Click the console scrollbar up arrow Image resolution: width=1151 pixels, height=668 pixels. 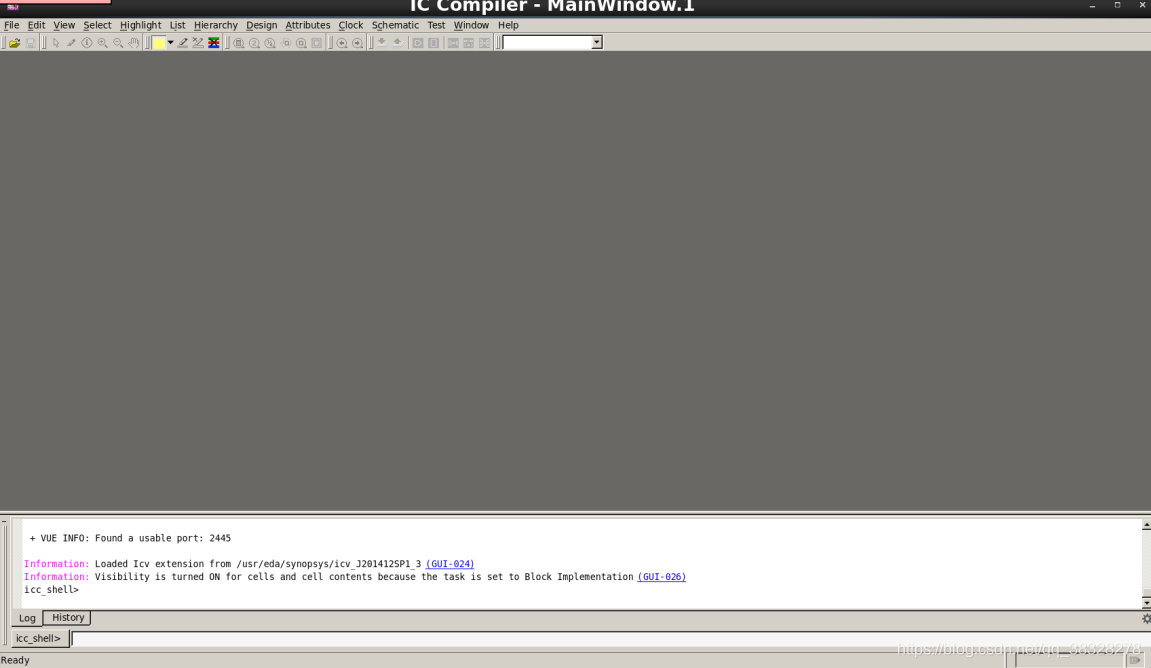1146,525
